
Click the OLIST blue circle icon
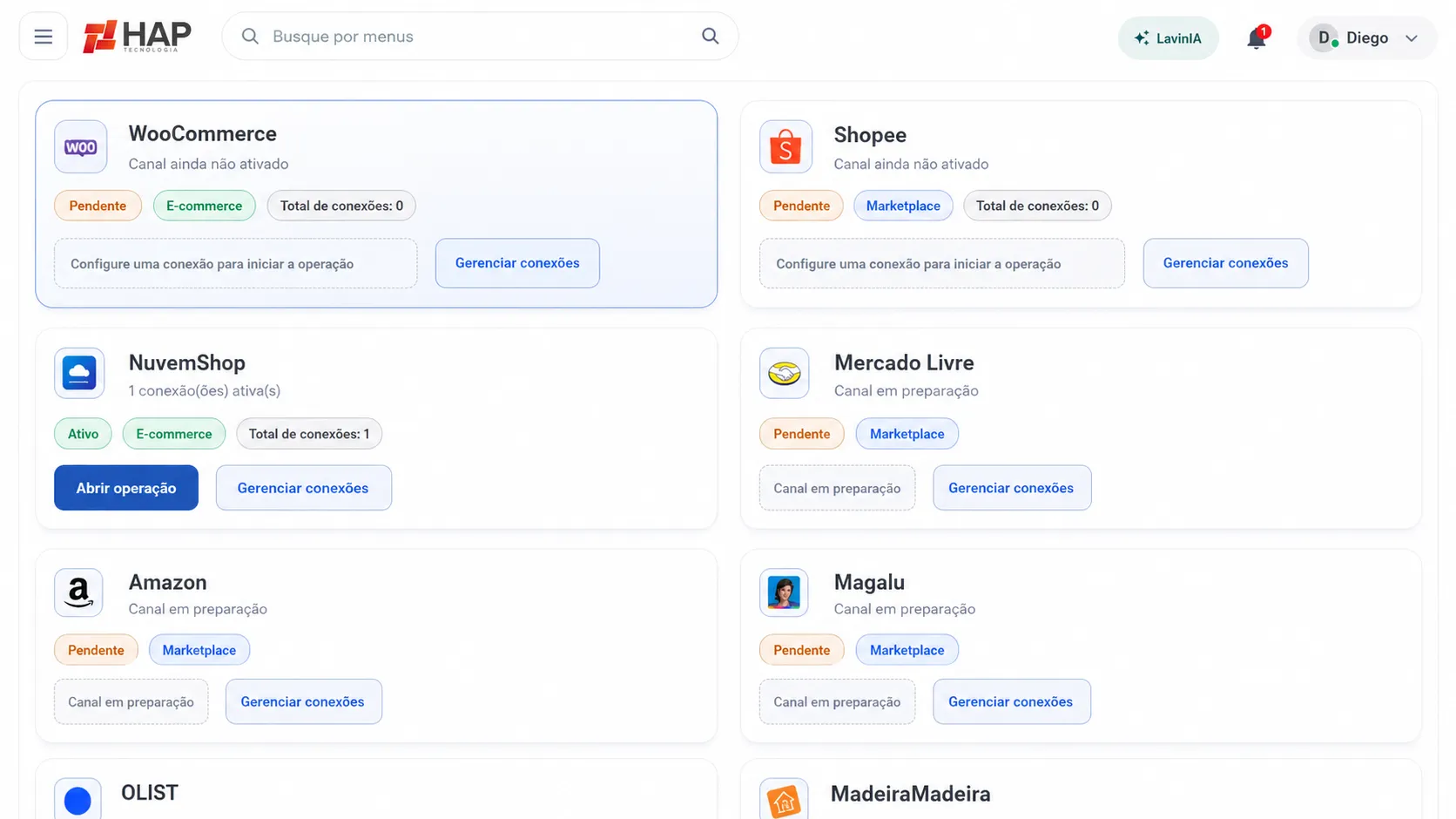(x=78, y=800)
